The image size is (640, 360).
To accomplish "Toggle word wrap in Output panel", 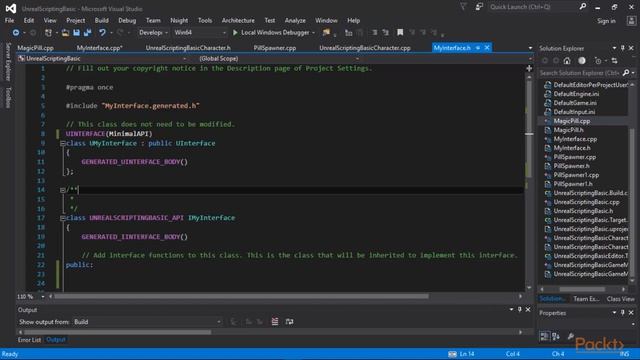I will pyautogui.click(x=289, y=322).
